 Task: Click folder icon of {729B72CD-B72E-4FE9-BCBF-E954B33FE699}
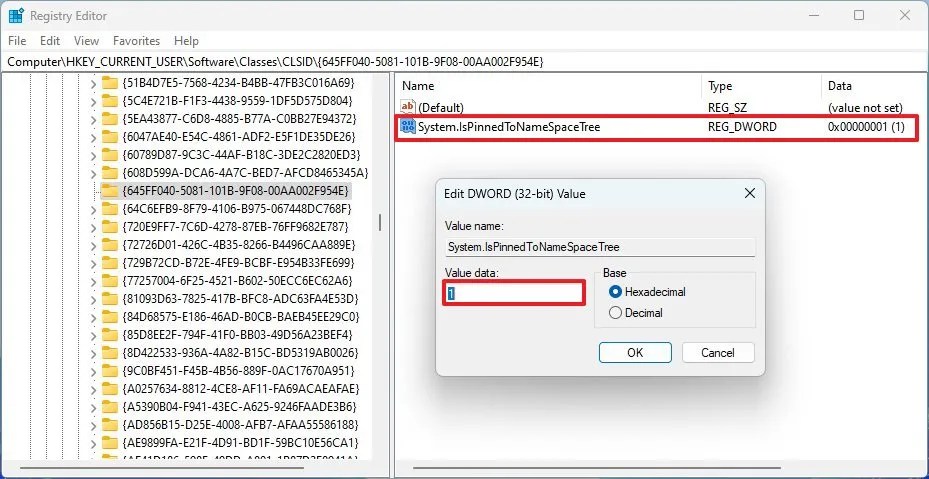pos(110,263)
